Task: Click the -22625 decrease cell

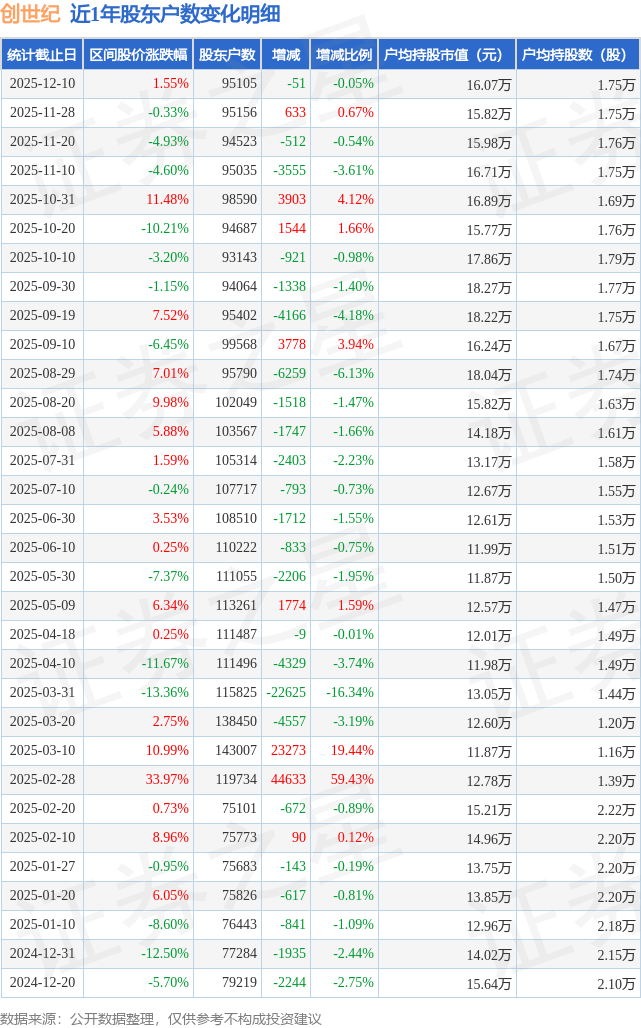Action: [x=285, y=693]
